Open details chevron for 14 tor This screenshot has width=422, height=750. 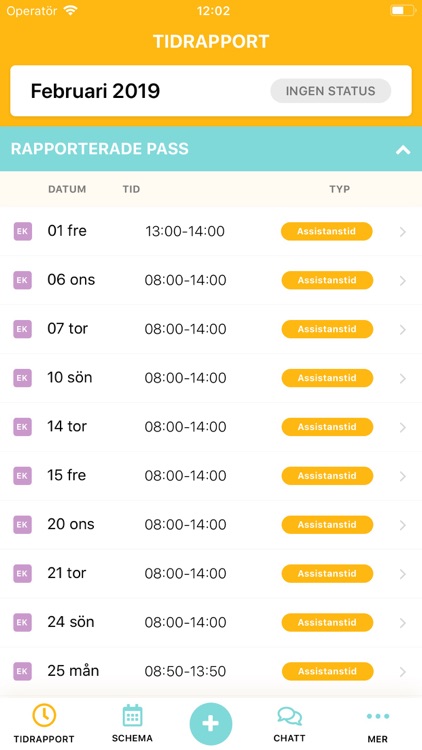[x=402, y=427]
